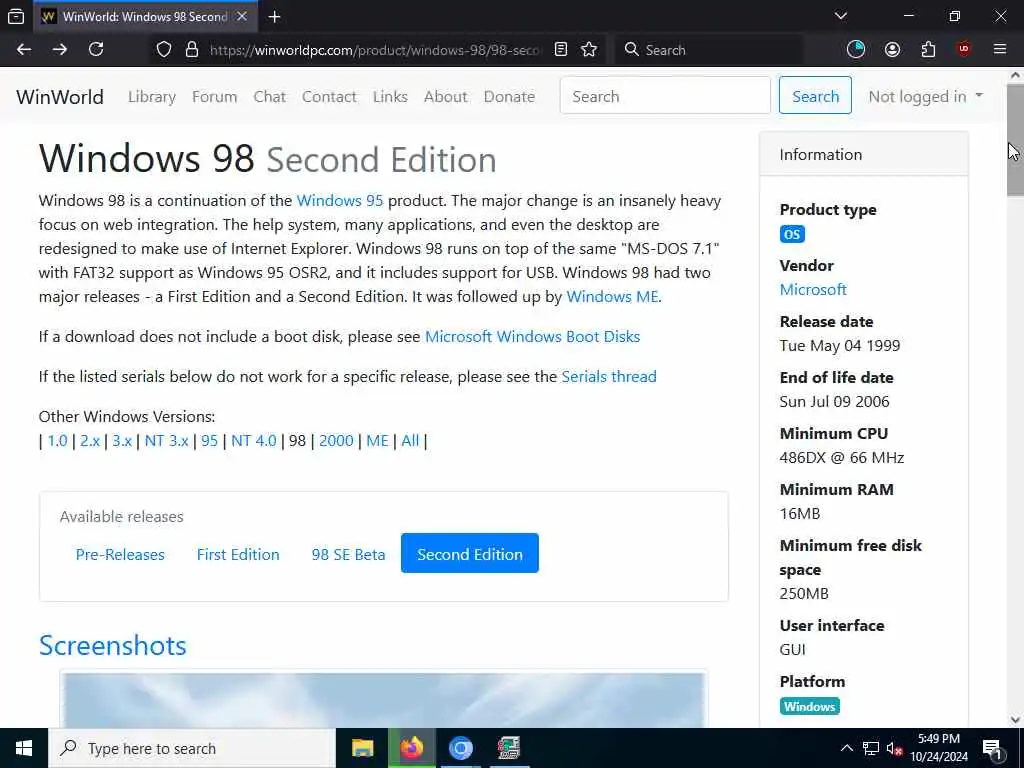Open the Forum nav item
The width and height of the screenshot is (1024, 768).
coord(215,97)
